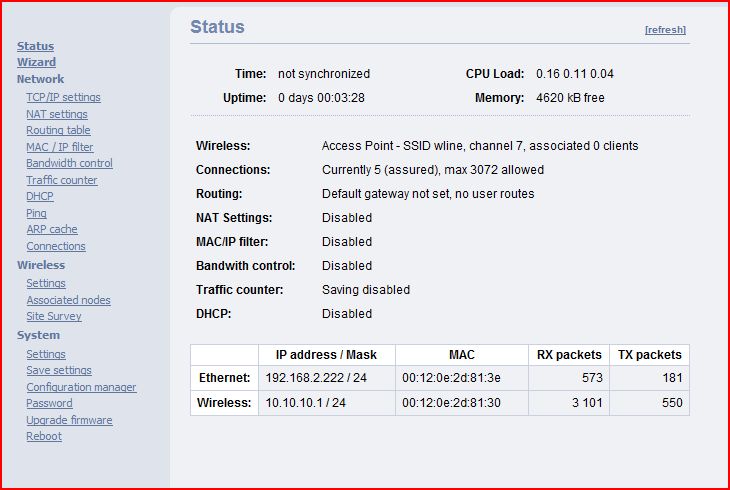Screen dimensions: 730x490
Task: View the Routing table
Action: tap(58, 130)
